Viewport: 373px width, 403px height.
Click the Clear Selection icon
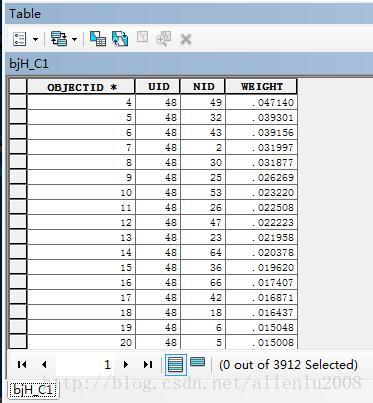pos(143,38)
